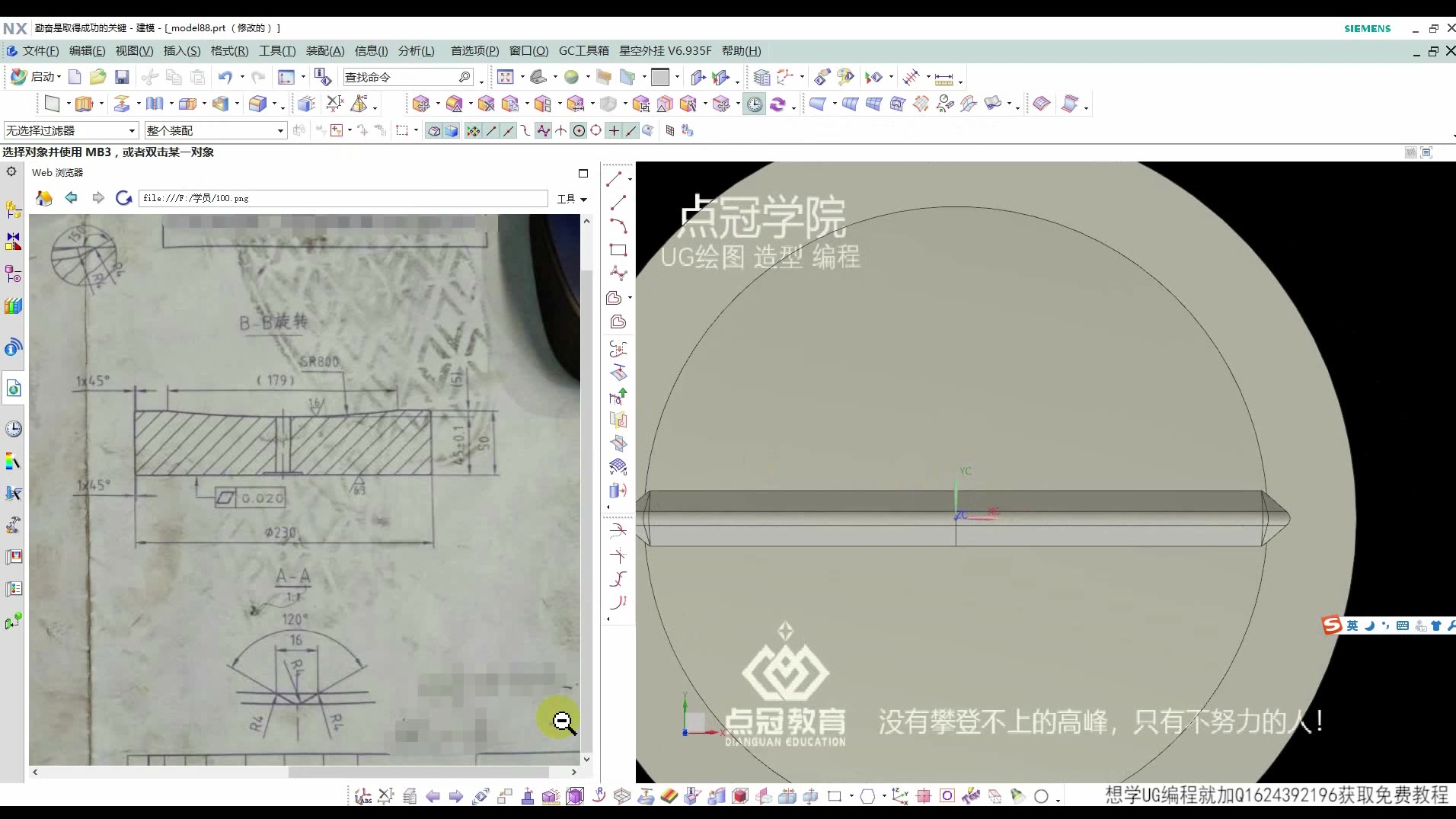Expand the rectangle selection dropdown arrow
Image resolution: width=1456 pixels, height=819 pixels.
coord(416,131)
